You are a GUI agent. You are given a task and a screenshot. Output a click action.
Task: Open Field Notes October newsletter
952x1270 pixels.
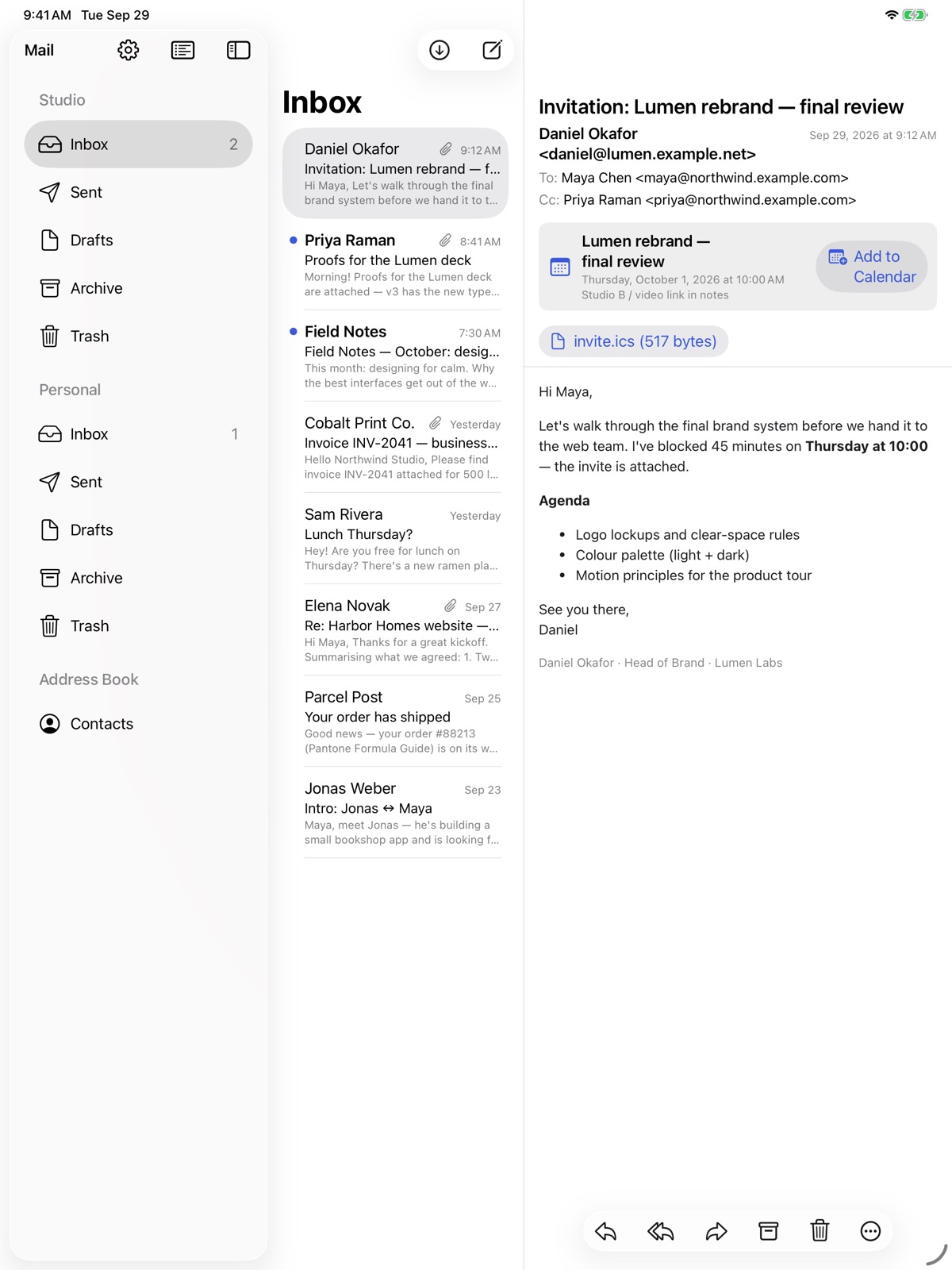pos(395,356)
